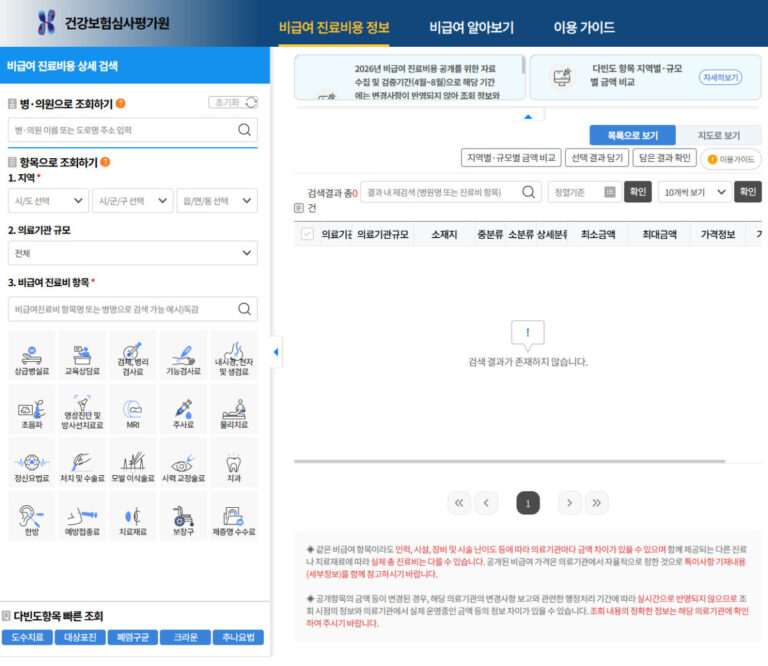Click the hospital search magnifier icon
Screen dimensions: 768x666
tap(244, 130)
